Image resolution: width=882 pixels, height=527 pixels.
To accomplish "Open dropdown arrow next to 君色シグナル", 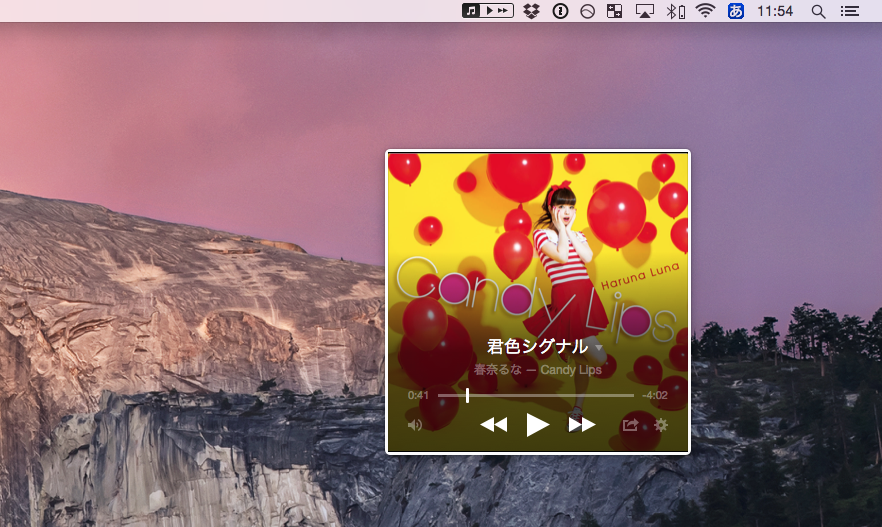I will (x=598, y=348).
